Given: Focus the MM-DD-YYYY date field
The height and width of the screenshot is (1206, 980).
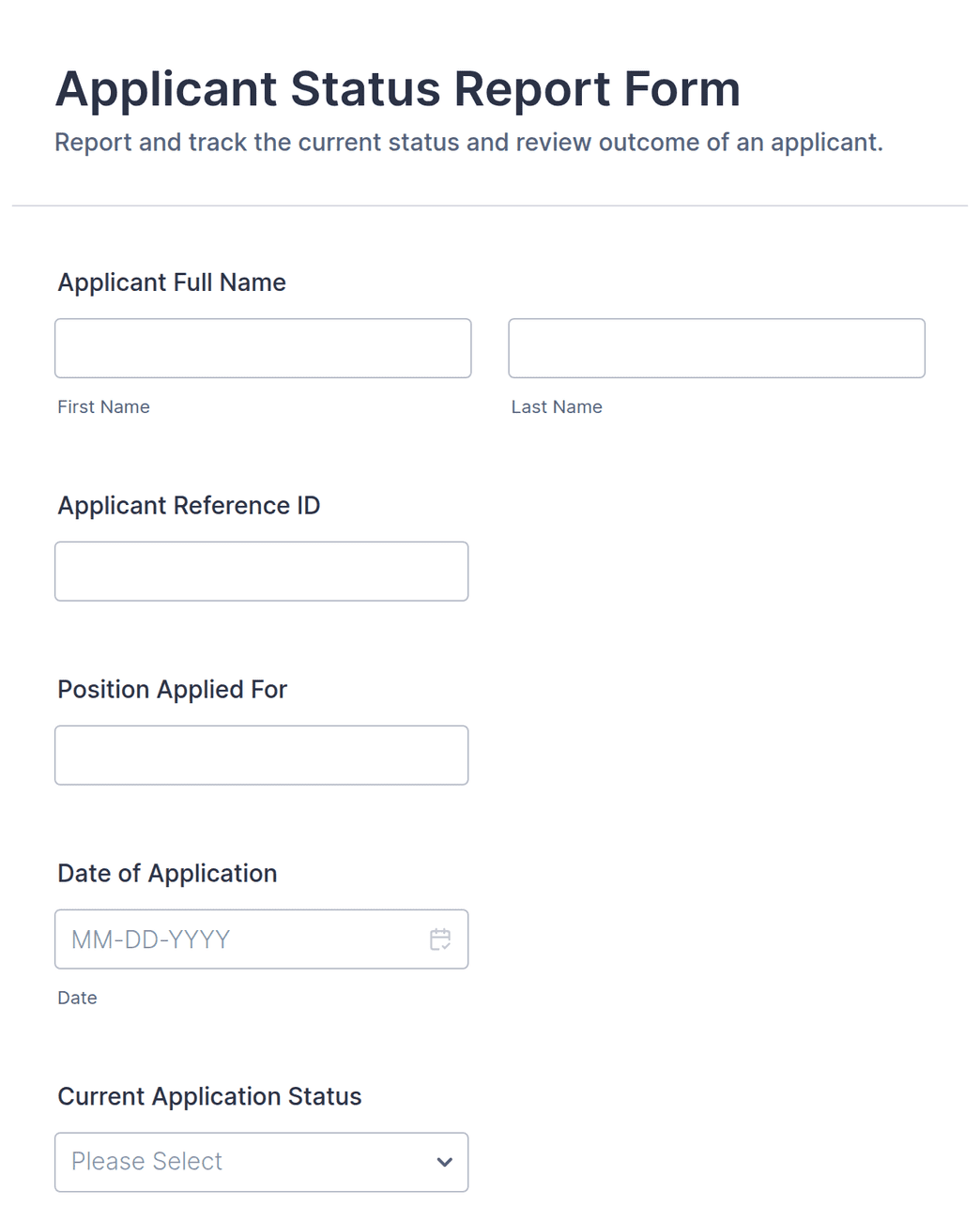Looking at the screenshot, I should point(261,939).
